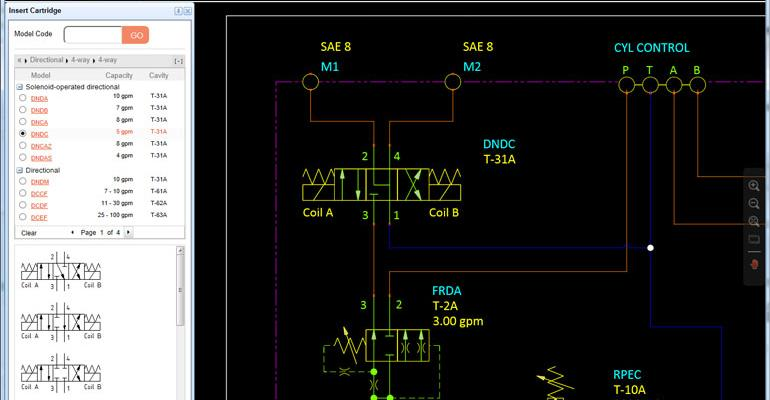This screenshot has width=770, height=400.
Task: Collapse the Directional group
Action: click(19, 170)
